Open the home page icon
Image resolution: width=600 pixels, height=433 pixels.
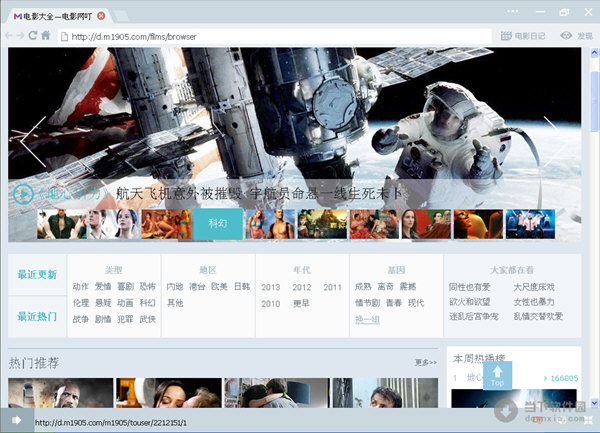pyautogui.click(x=46, y=36)
